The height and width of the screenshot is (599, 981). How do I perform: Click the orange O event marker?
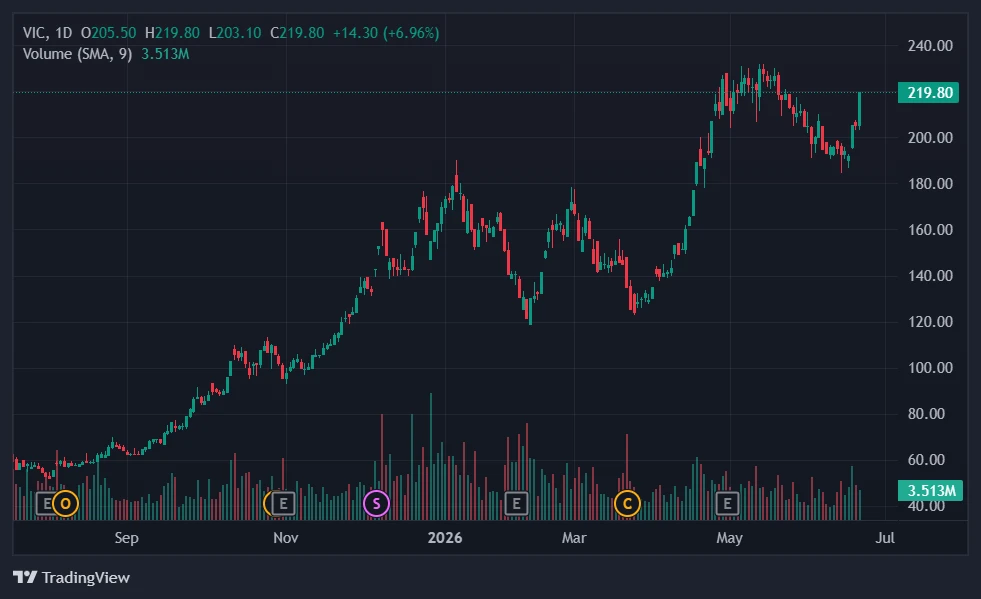(65, 503)
